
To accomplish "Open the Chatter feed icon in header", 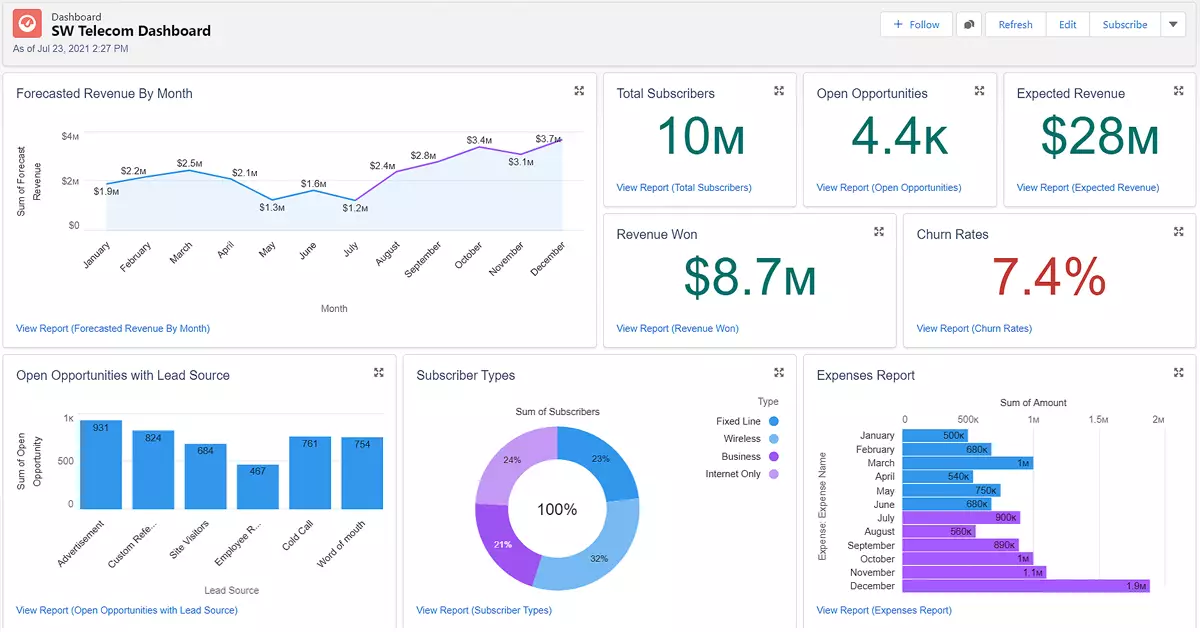I will click(968, 24).
